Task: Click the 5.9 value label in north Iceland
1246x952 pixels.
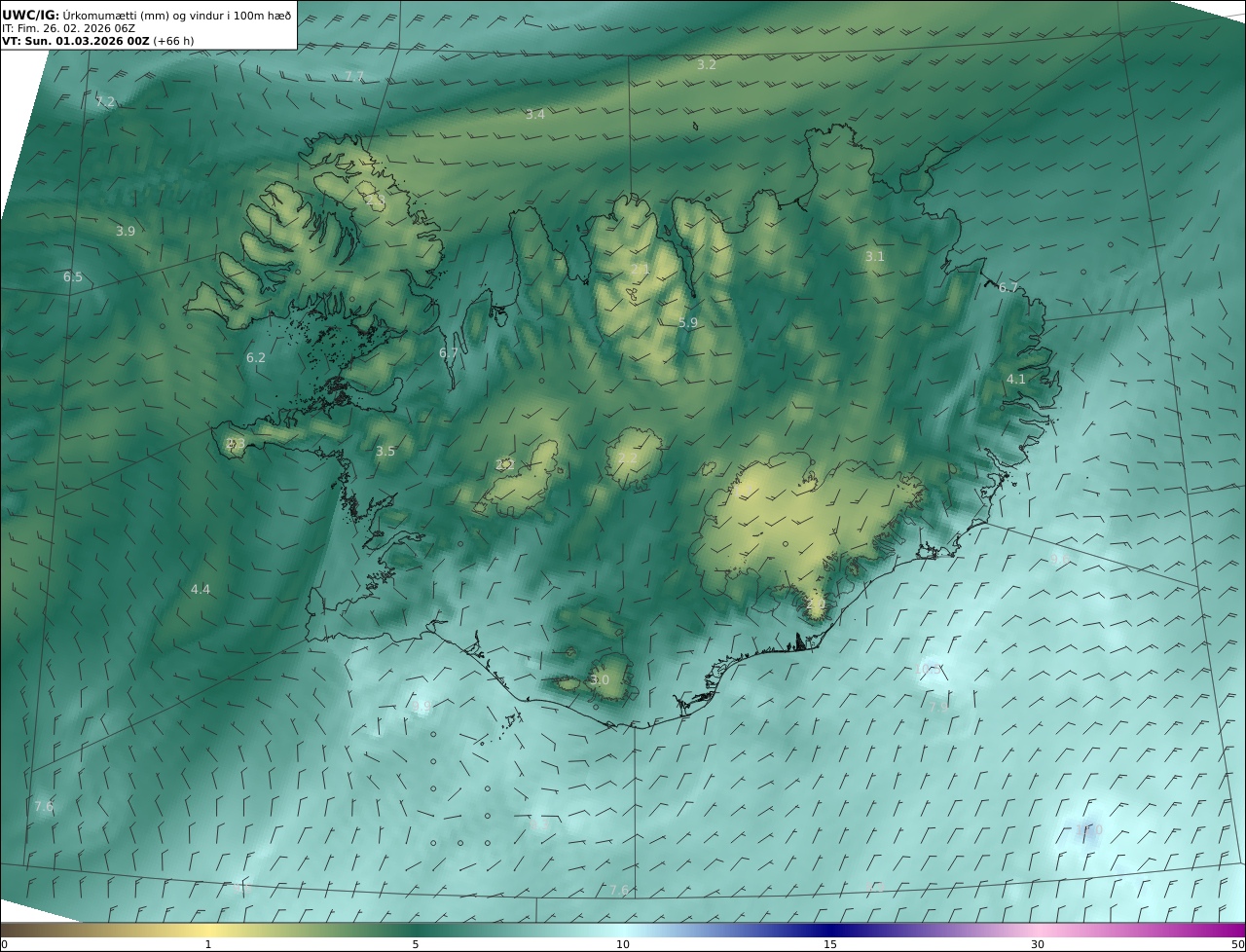Action: [x=688, y=323]
